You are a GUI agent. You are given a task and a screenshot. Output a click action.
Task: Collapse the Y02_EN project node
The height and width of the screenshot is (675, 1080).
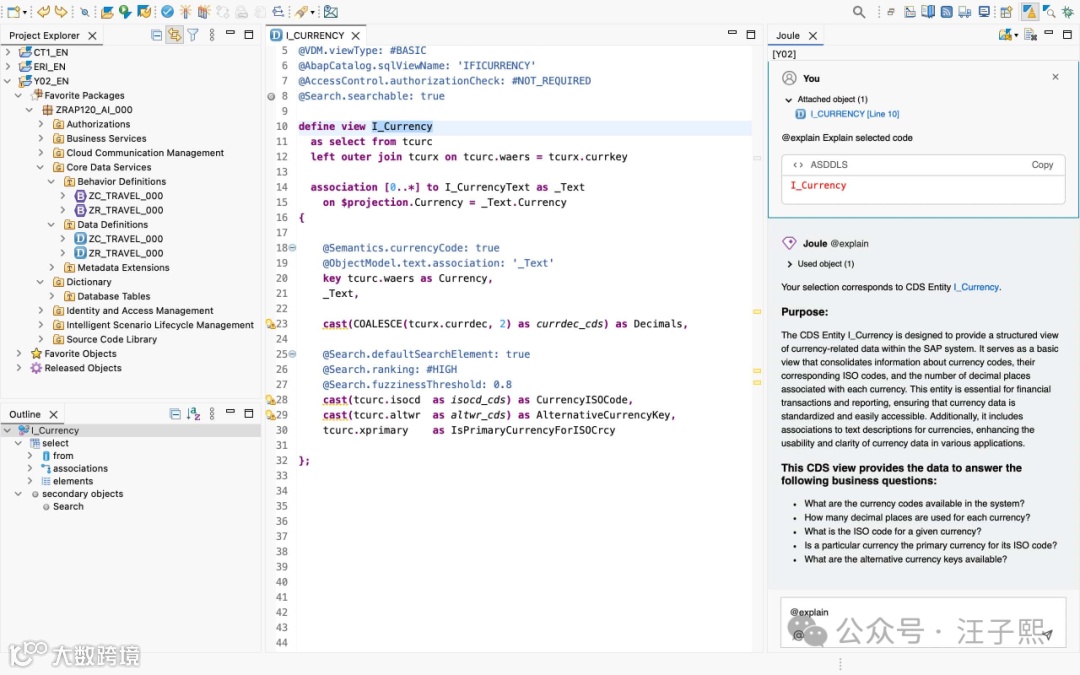click(x=8, y=81)
